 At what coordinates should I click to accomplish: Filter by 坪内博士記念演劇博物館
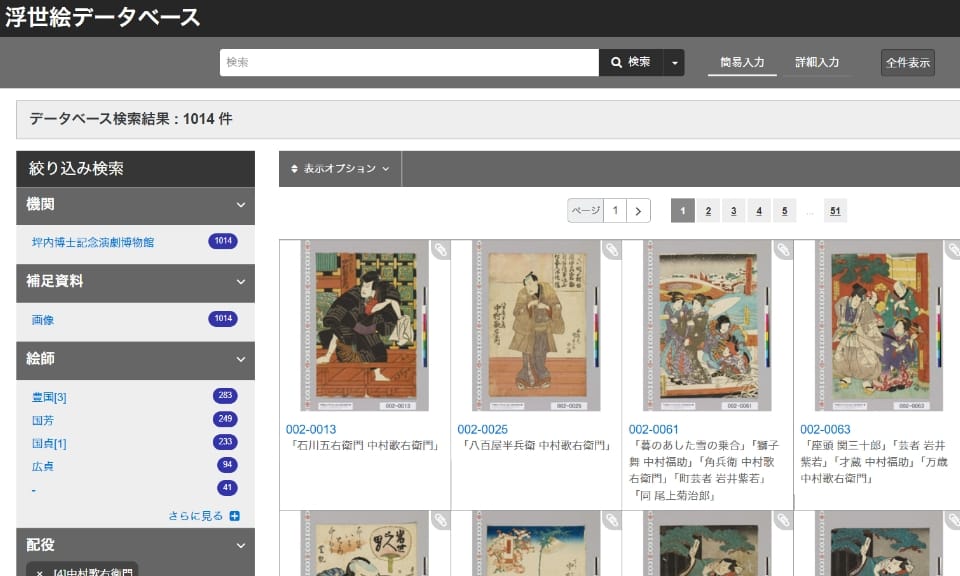click(93, 242)
